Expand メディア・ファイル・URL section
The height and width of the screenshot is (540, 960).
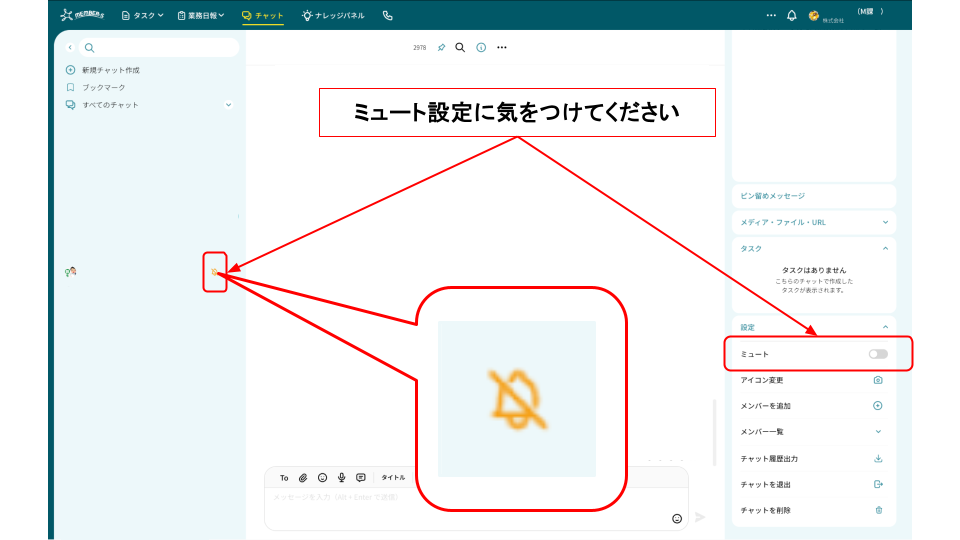coord(885,222)
